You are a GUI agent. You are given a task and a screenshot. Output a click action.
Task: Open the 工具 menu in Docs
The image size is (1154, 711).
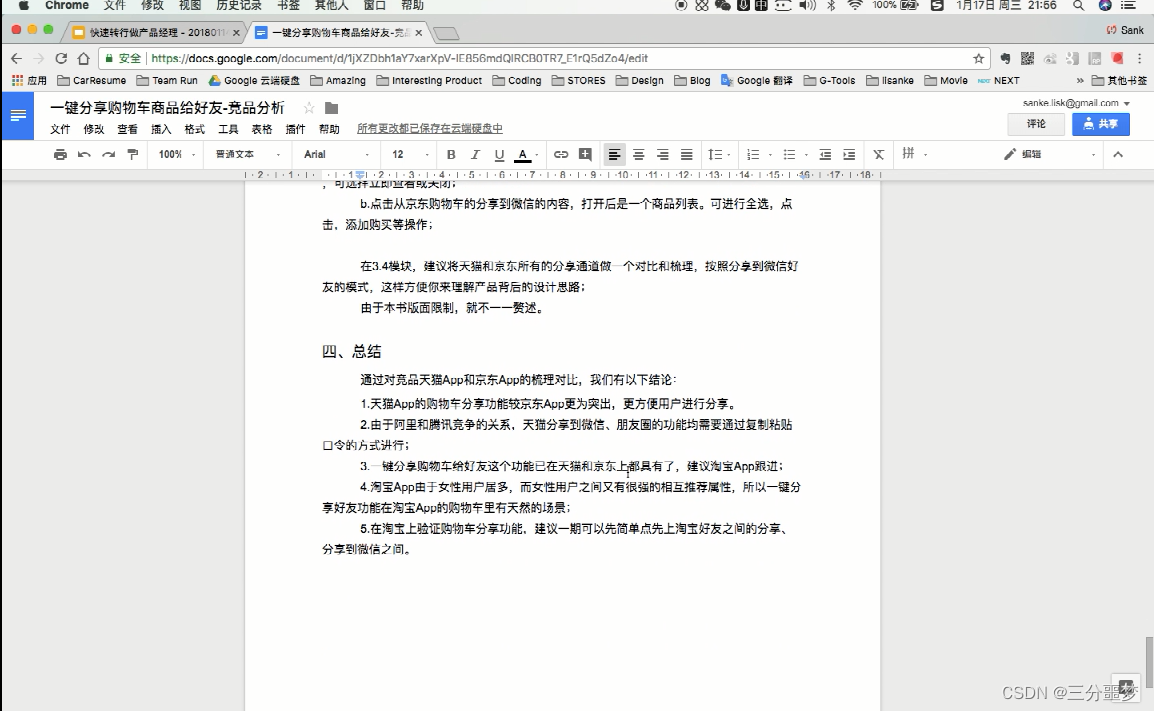[228, 130]
